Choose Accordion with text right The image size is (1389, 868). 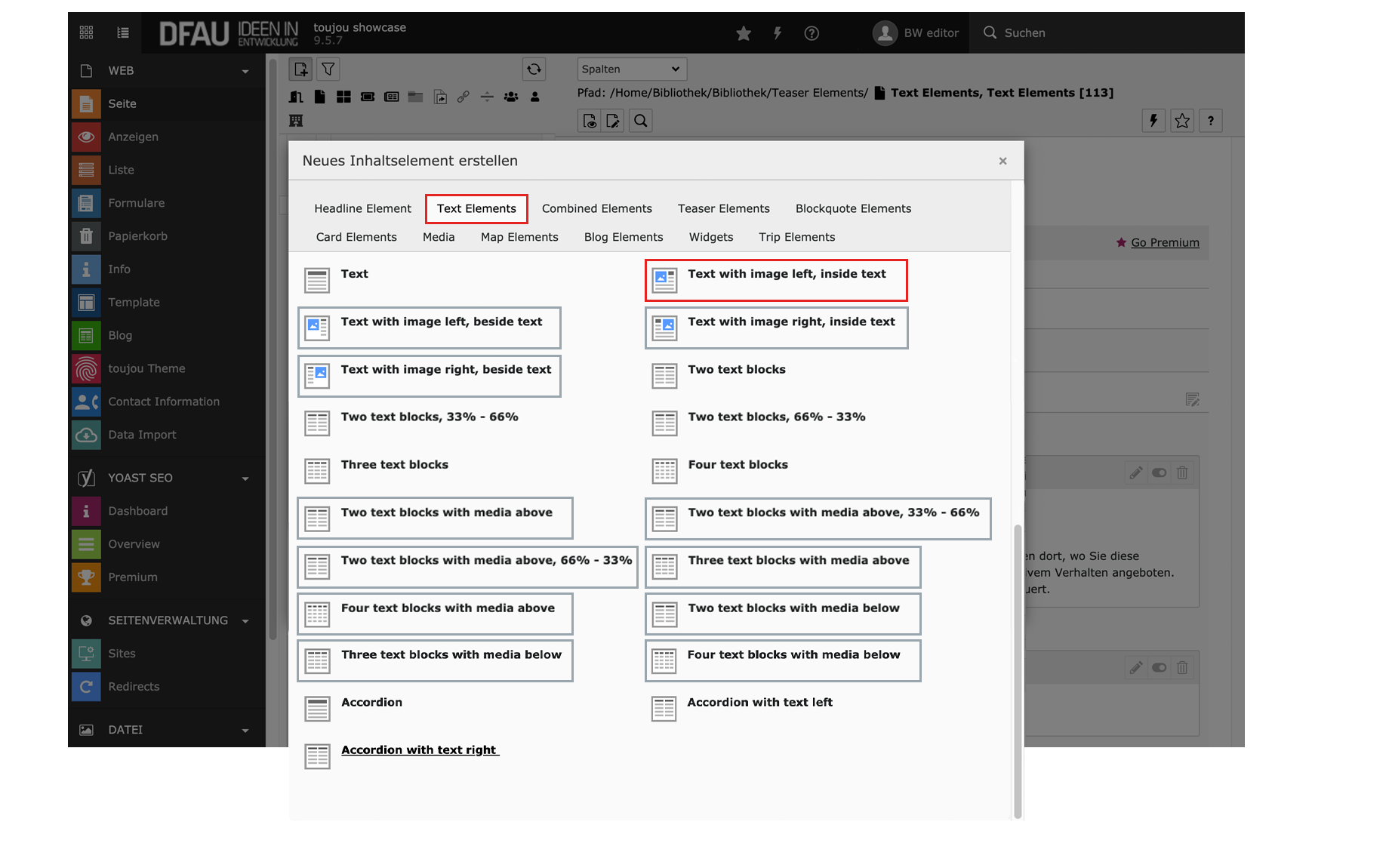coord(402,756)
